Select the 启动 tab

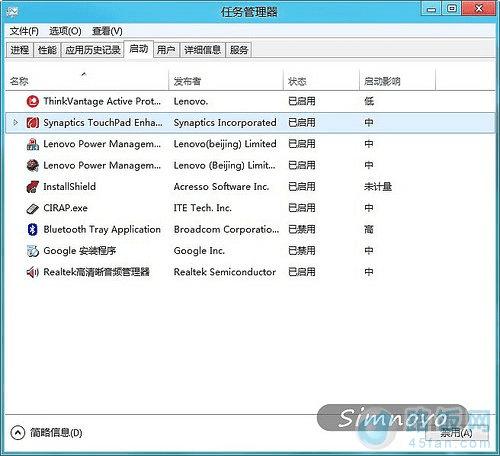pyautogui.click(x=139, y=49)
